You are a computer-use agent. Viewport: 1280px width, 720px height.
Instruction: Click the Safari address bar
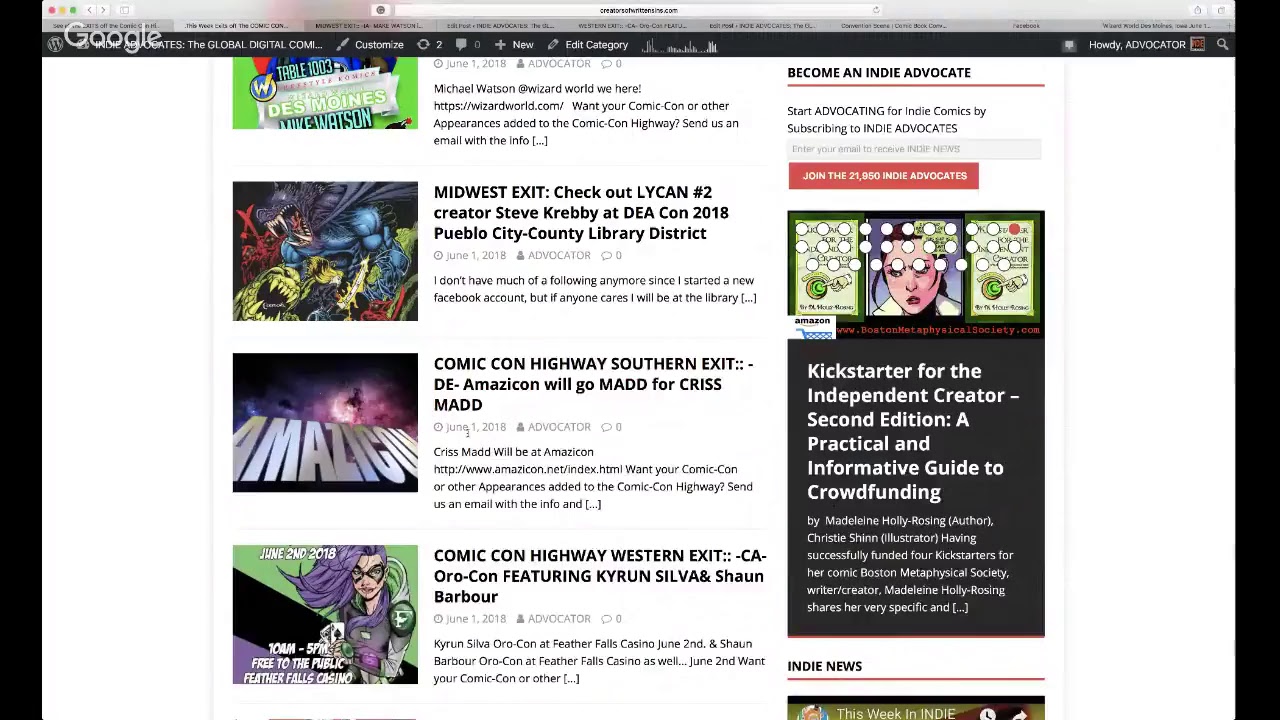coord(638,10)
